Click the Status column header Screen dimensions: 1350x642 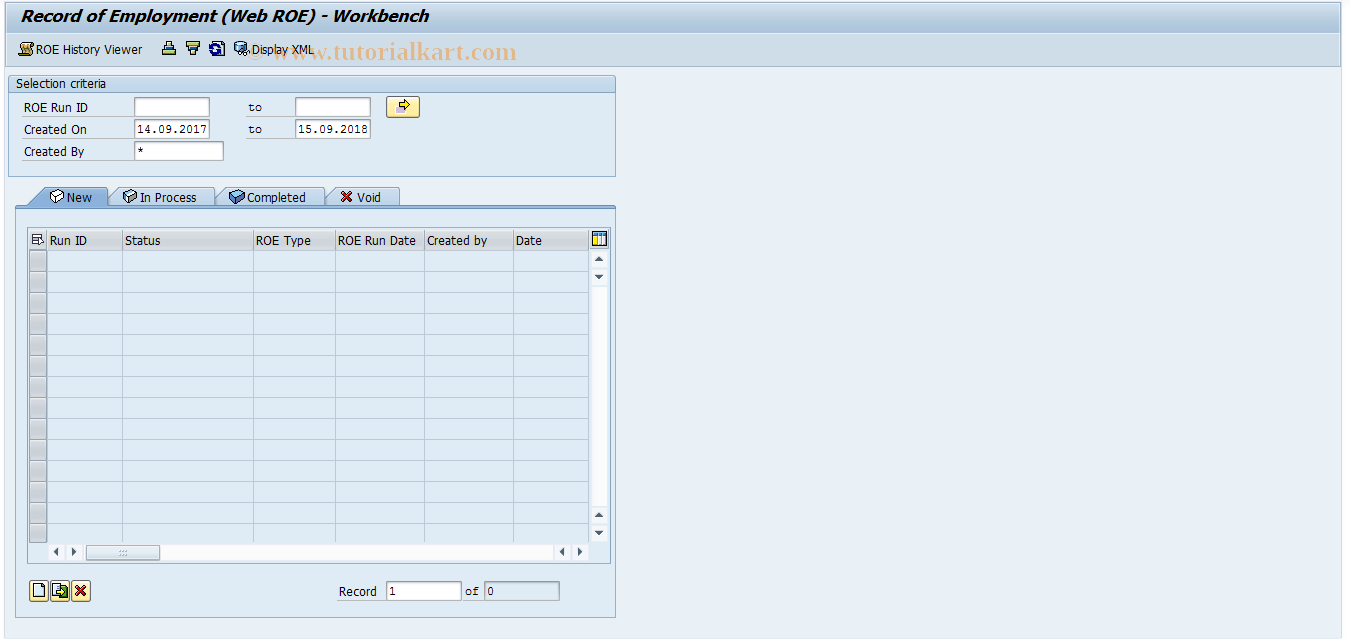tap(188, 240)
